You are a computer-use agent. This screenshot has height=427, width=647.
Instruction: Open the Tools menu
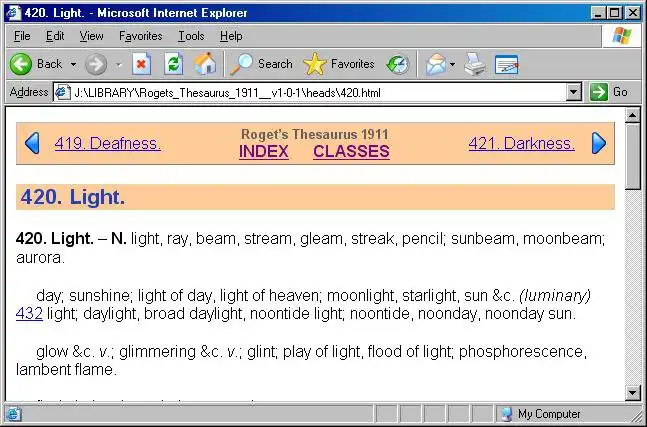(x=191, y=36)
